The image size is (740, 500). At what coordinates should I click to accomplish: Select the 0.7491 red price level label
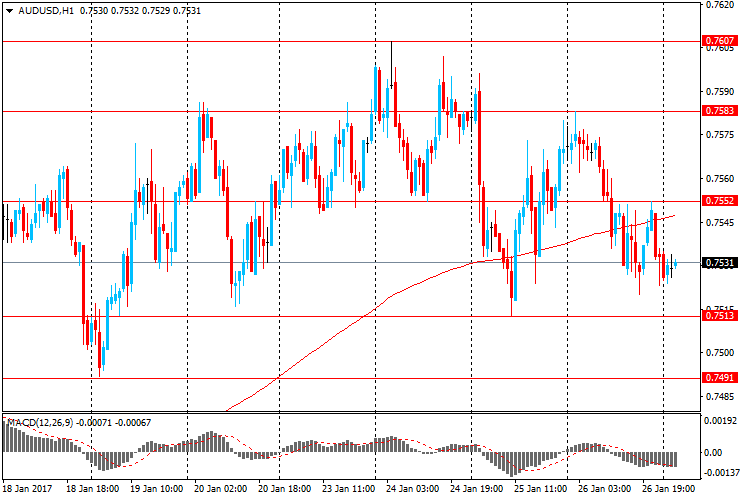point(720,378)
